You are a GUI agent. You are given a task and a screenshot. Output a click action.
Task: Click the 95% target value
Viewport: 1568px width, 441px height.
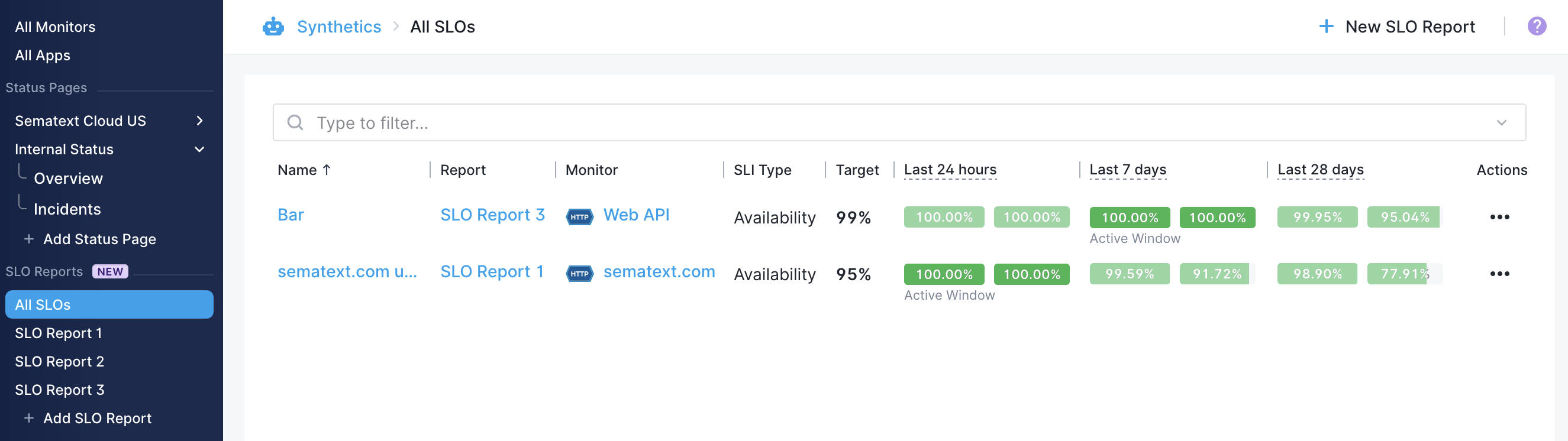pyautogui.click(x=853, y=274)
